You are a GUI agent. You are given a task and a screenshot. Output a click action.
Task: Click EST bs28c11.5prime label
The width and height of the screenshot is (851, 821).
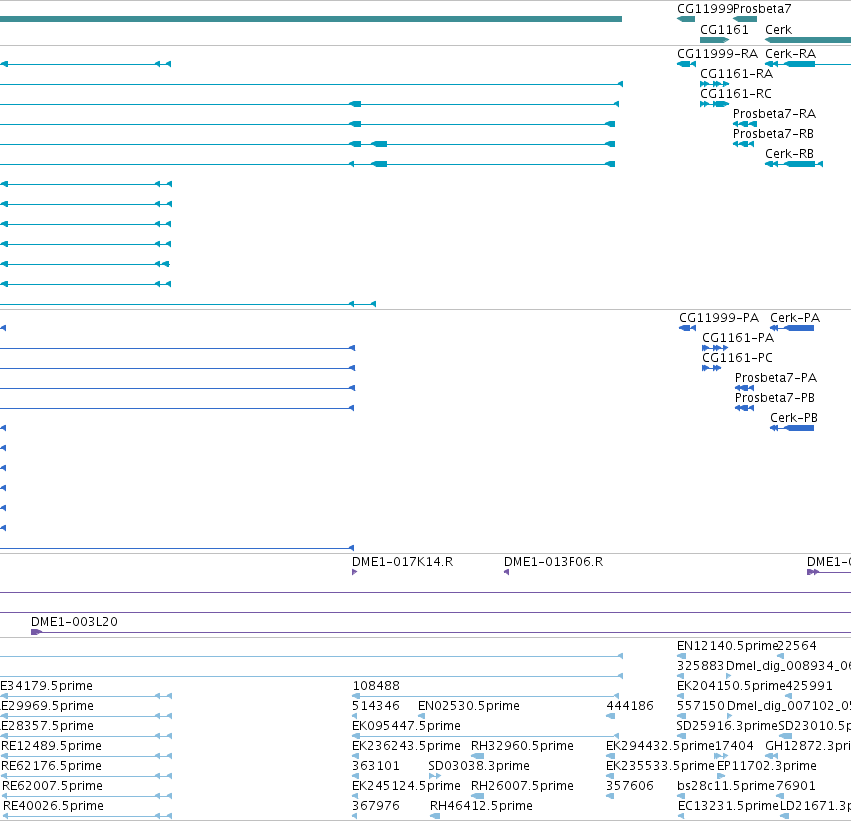[x=726, y=786]
